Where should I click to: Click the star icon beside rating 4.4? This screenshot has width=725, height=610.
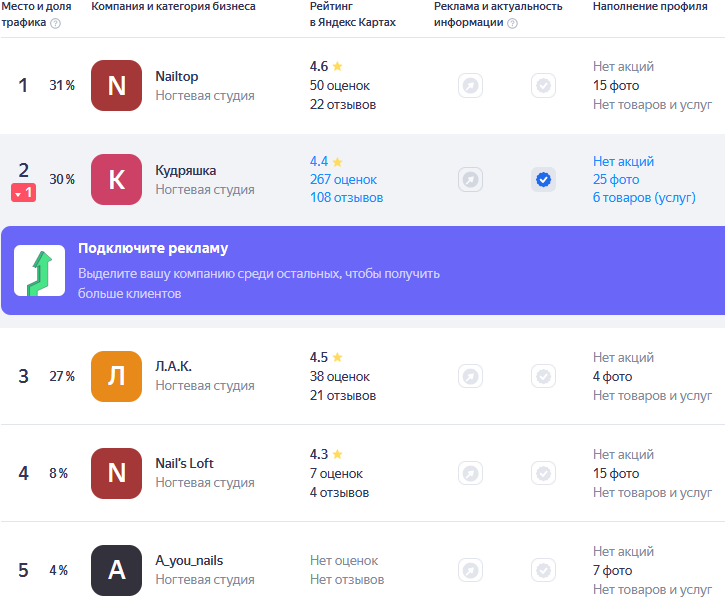(x=338, y=162)
